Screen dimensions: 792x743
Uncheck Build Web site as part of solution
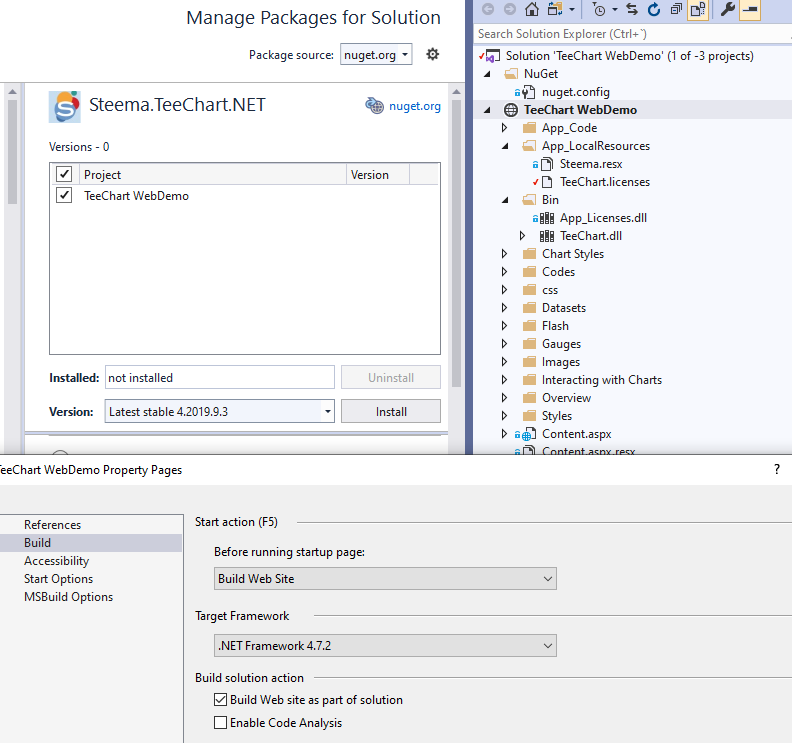coord(220,700)
